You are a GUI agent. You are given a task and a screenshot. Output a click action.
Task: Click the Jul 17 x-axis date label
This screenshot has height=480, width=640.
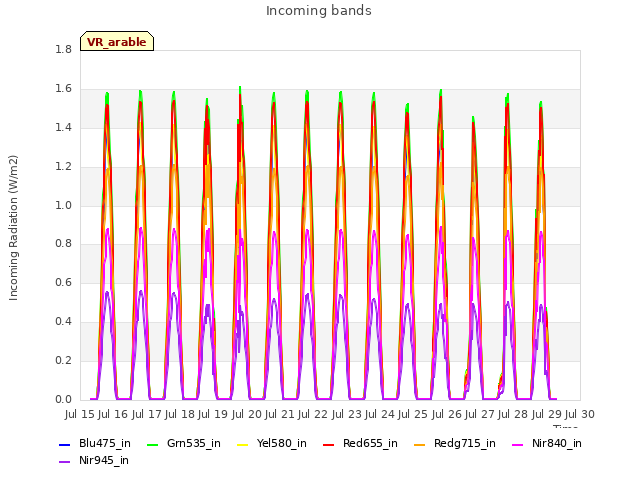[x=147, y=414]
